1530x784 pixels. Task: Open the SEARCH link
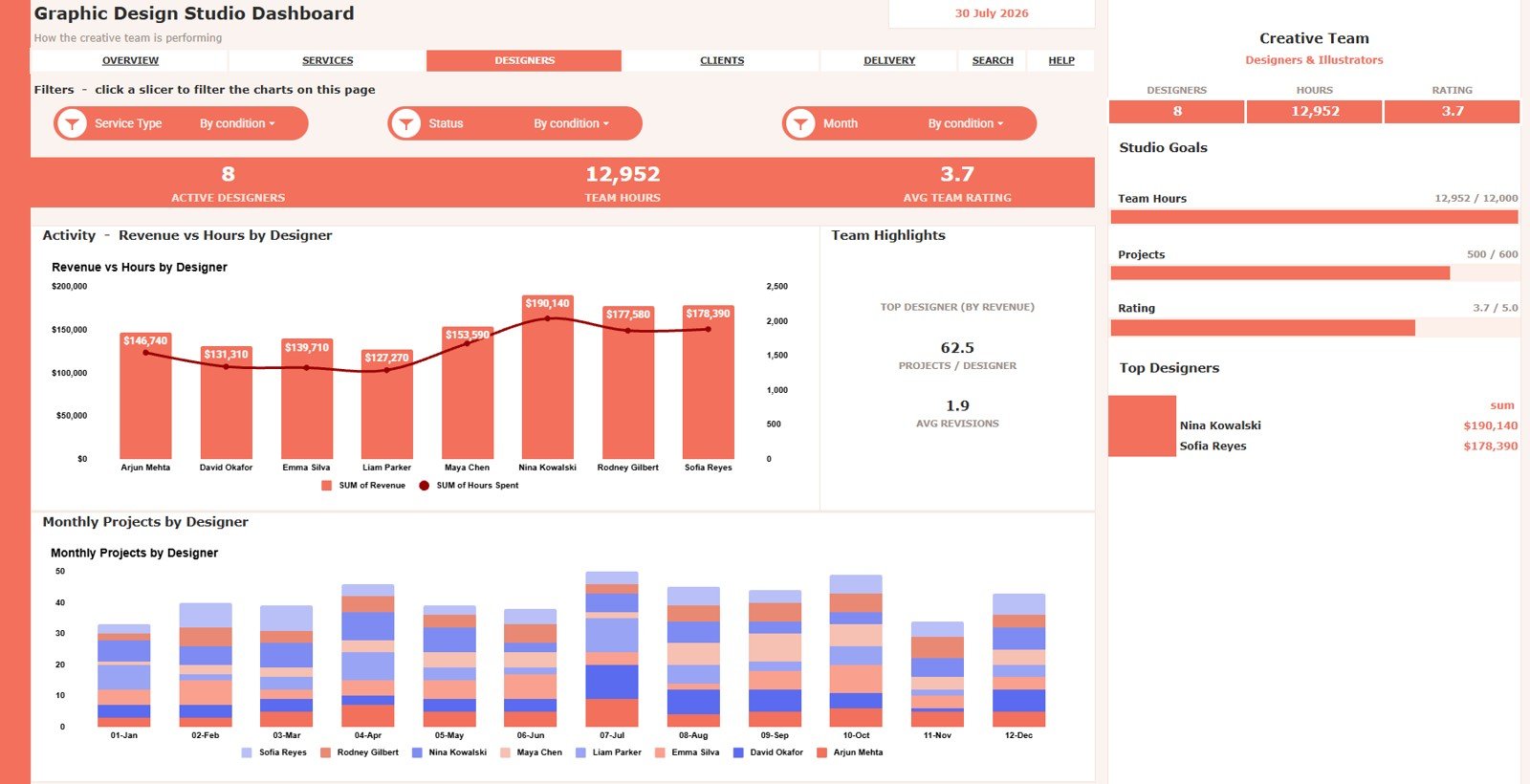click(x=993, y=60)
